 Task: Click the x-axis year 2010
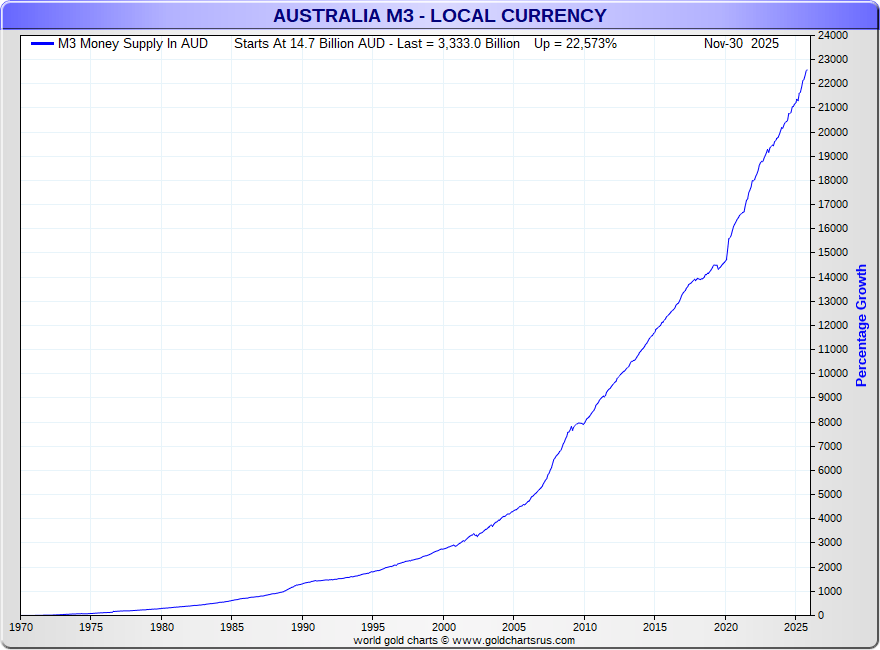[x=584, y=628]
